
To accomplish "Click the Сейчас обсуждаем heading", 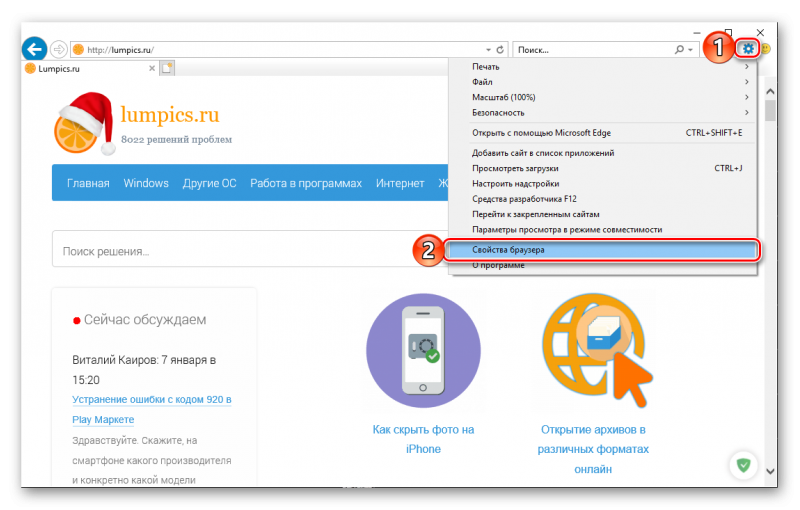I will (x=145, y=320).
